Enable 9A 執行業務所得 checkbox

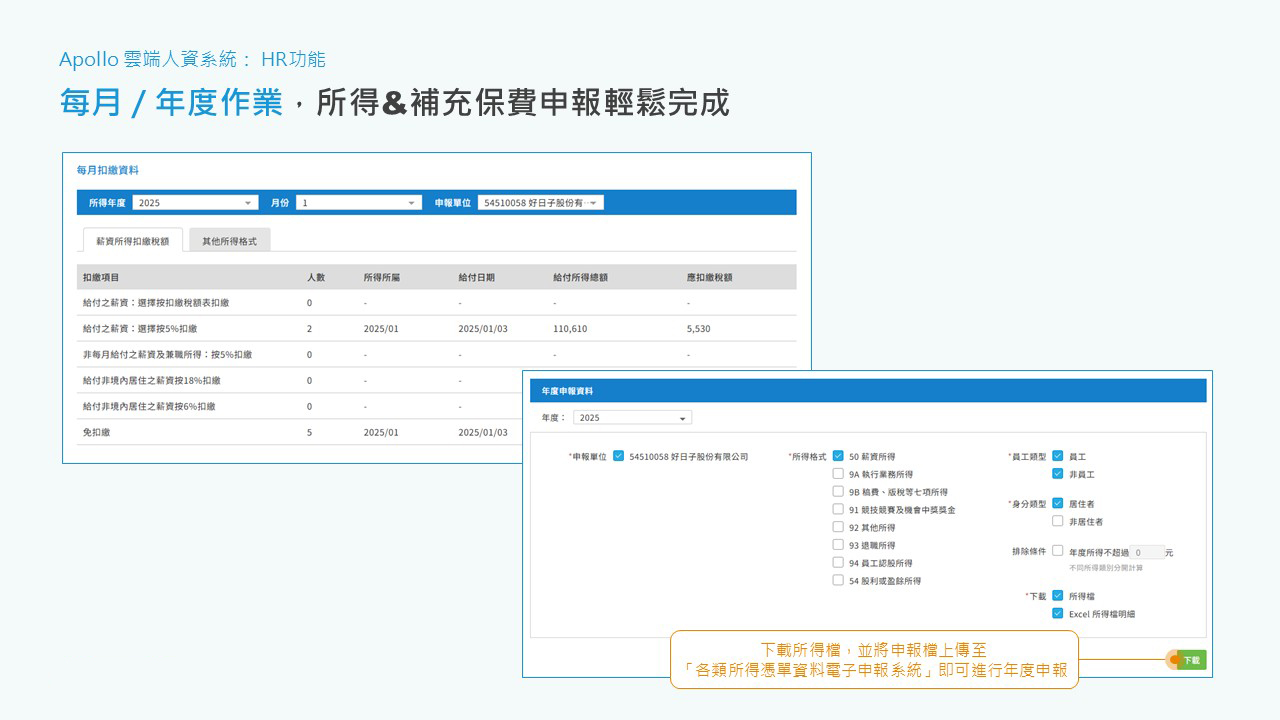pyautogui.click(x=838, y=473)
